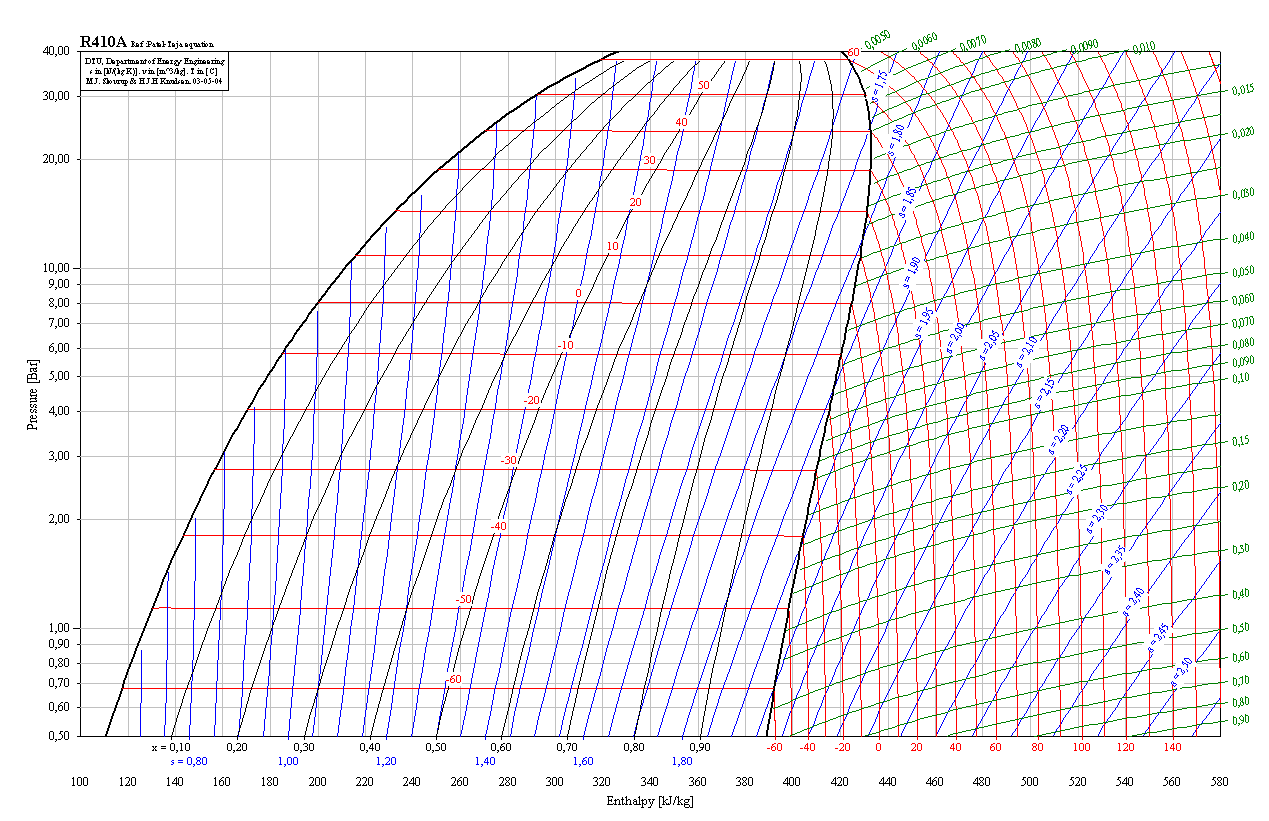Click the Enthalpy [kJ/kg] axis label
1269x821 pixels.
point(649,801)
